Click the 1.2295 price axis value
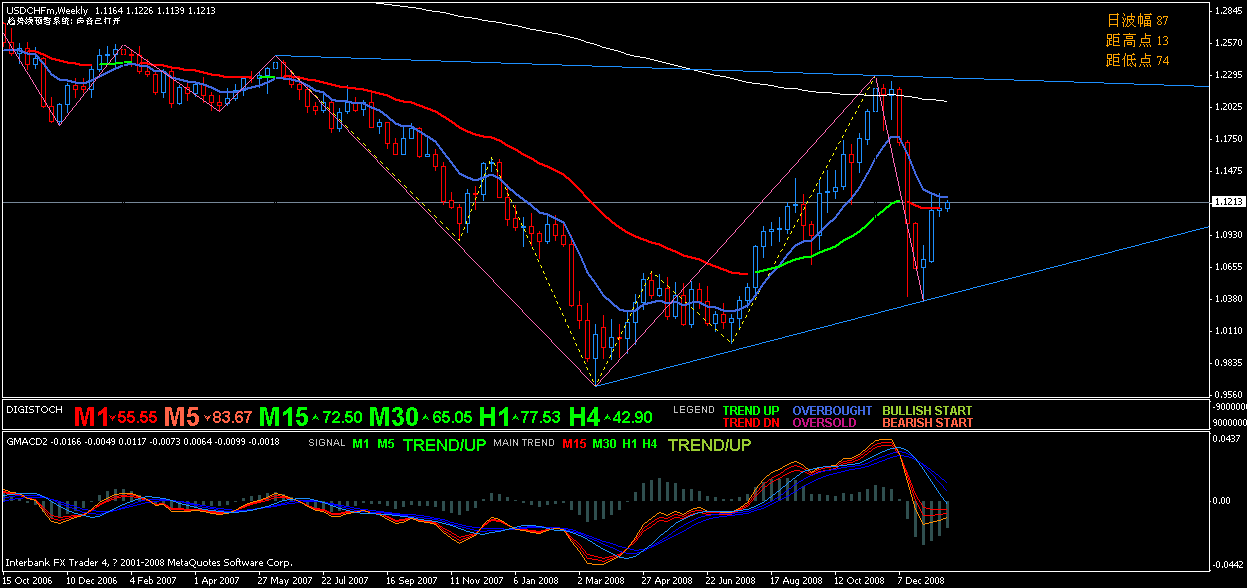Image resolution: width=1247 pixels, height=588 pixels. tap(1227, 74)
